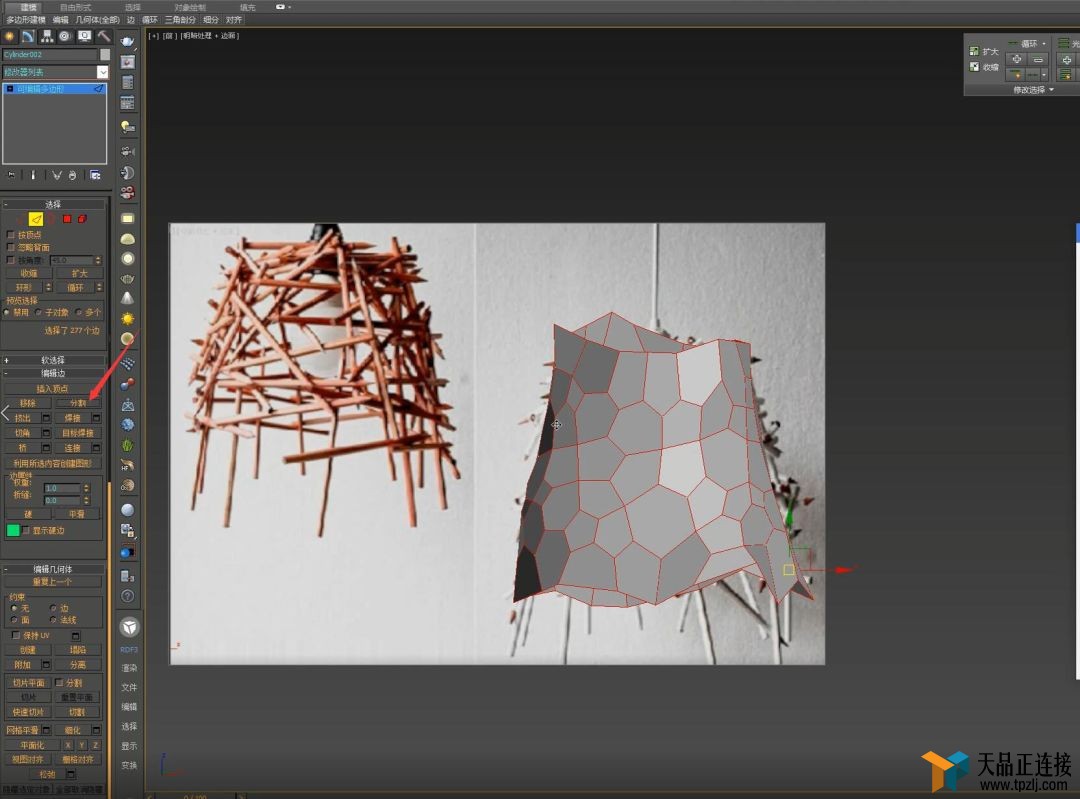Click the object color swatch beside Cylinder002

tap(105, 54)
